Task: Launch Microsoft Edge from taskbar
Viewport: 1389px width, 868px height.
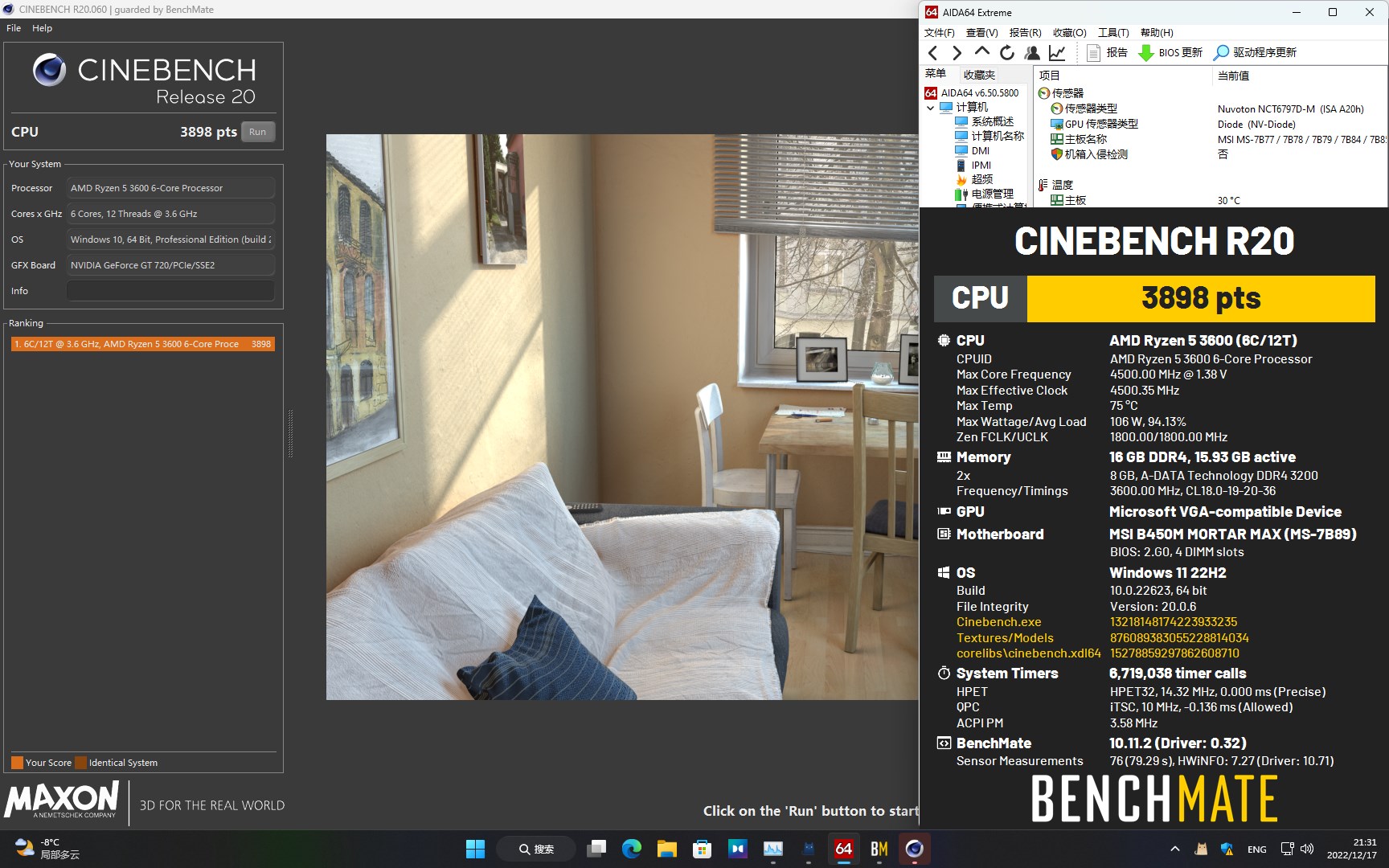Action: point(632,849)
